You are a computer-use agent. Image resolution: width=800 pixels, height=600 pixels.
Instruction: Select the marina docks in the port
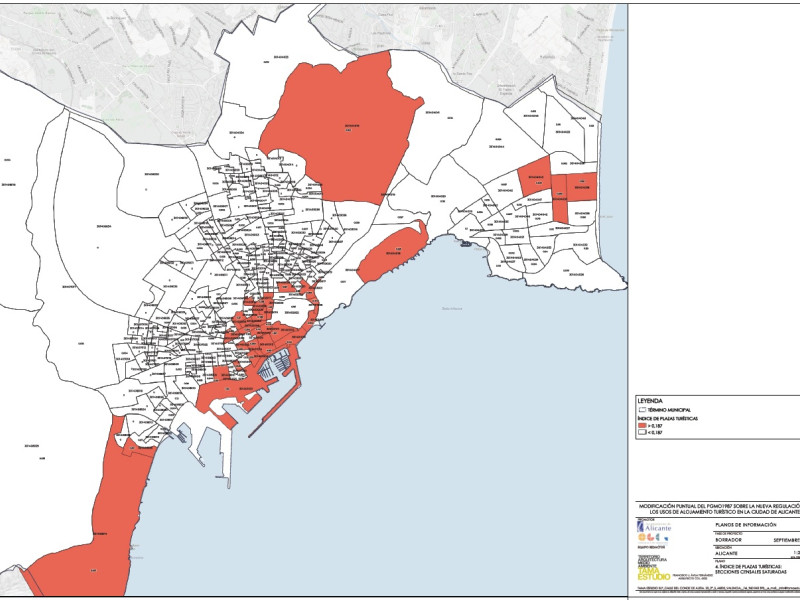coord(276,365)
